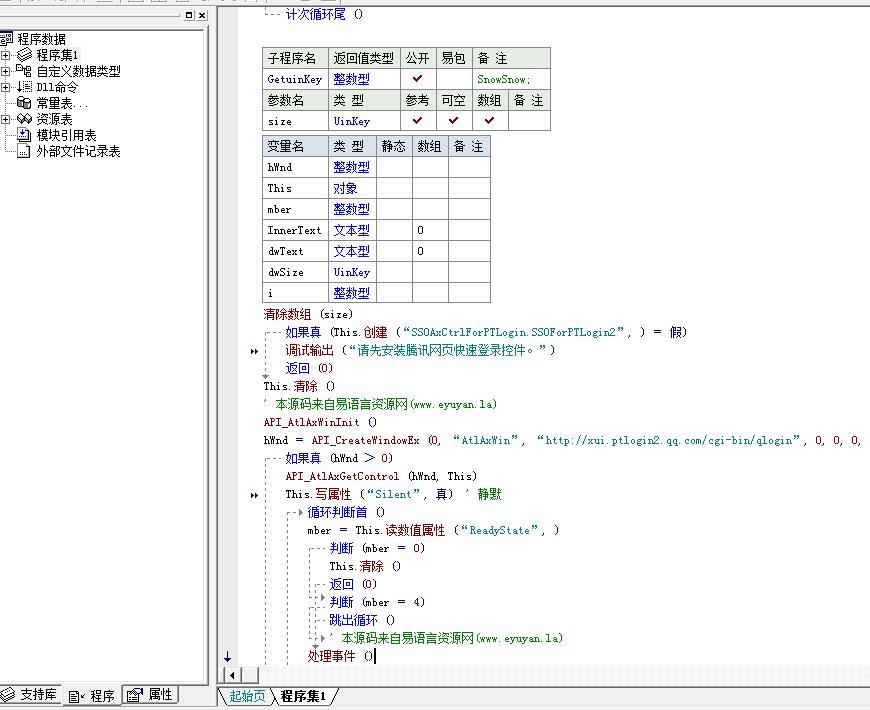Click the GetuinKey subroutine name cell
The width and height of the screenshot is (870, 710).
[x=296, y=79]
